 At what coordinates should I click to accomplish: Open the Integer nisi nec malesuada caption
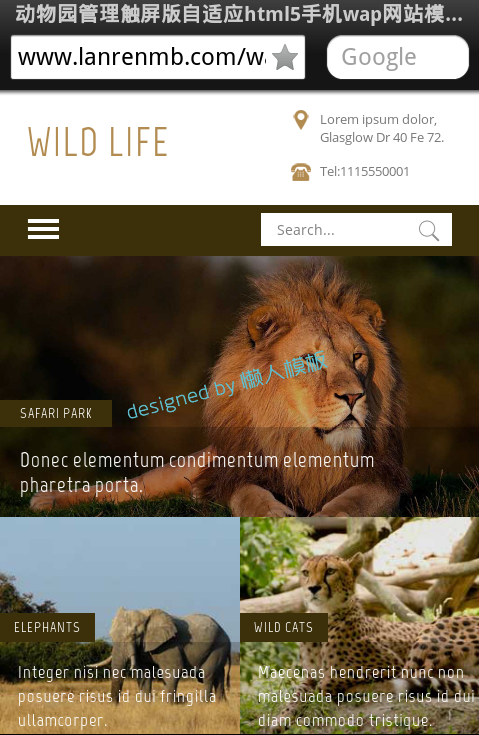pos(117,696)
